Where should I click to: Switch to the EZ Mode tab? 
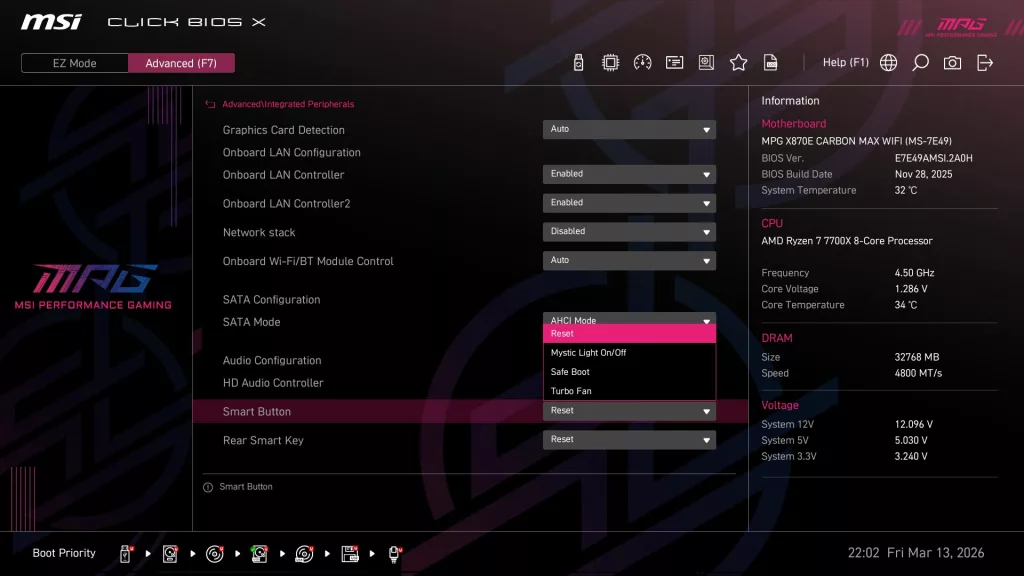click(73, 62)
